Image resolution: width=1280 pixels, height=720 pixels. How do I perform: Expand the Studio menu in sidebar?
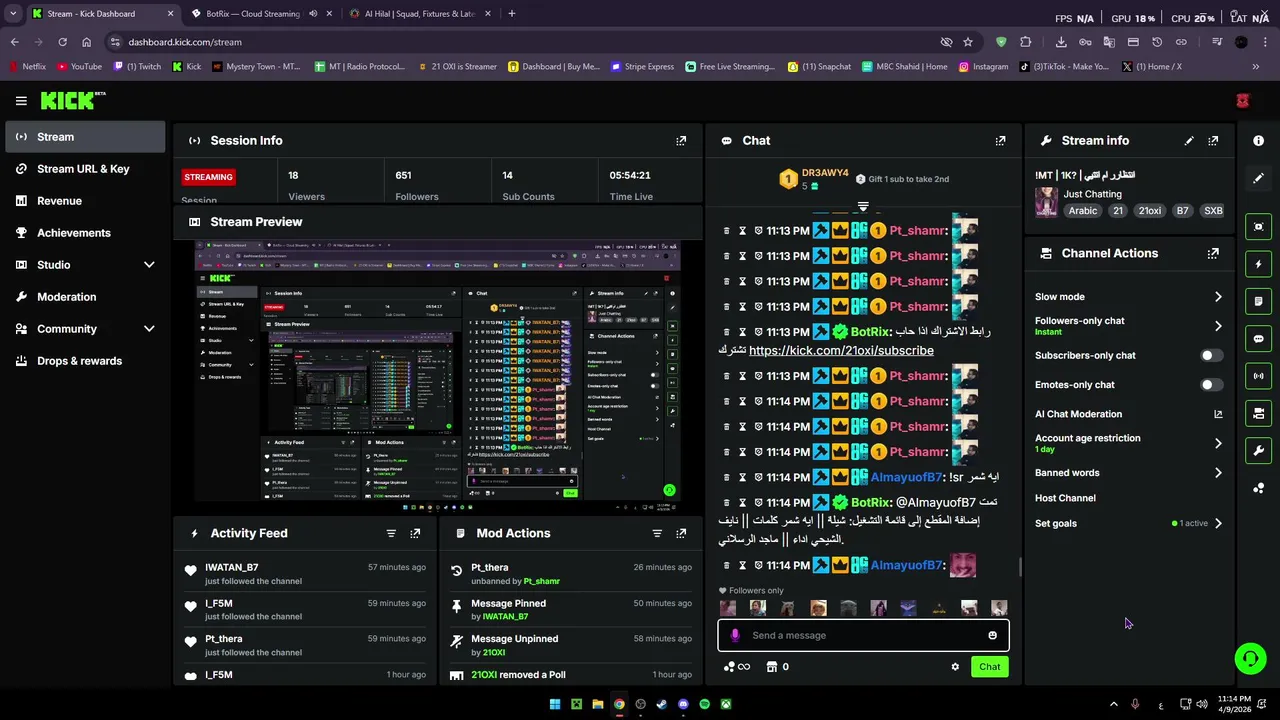pyautogui.click(x=149, y=265)
